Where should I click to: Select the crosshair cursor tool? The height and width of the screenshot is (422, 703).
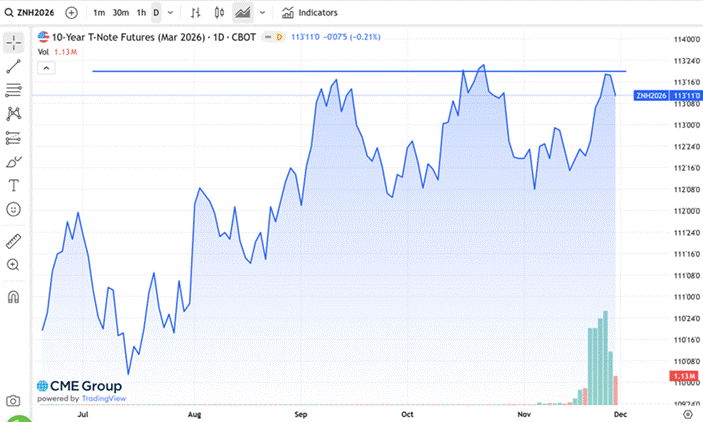click(x=13, y=43)
